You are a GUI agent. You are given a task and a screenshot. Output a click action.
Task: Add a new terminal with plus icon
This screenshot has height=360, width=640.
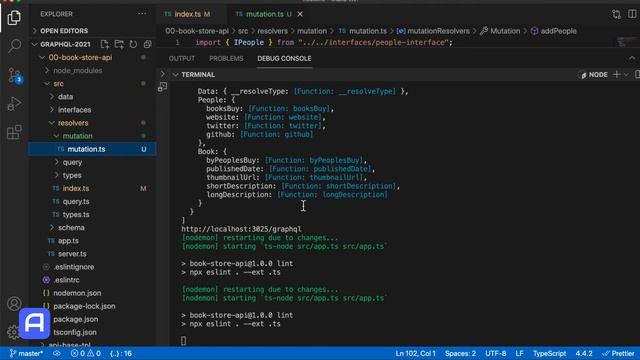tap(617, 74)
